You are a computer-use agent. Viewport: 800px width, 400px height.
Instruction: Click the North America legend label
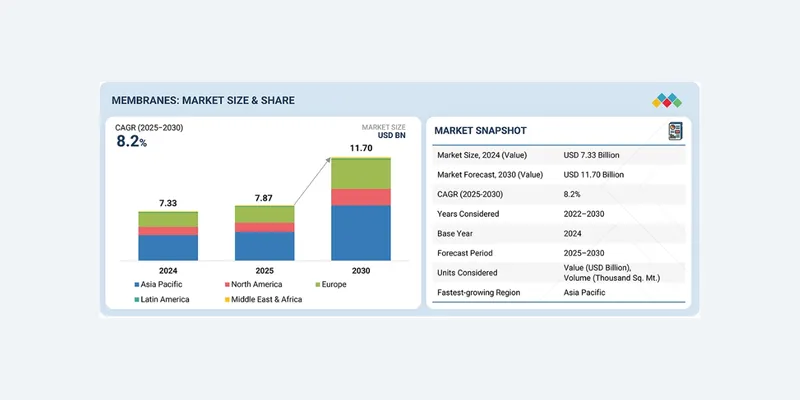[257, 284]
